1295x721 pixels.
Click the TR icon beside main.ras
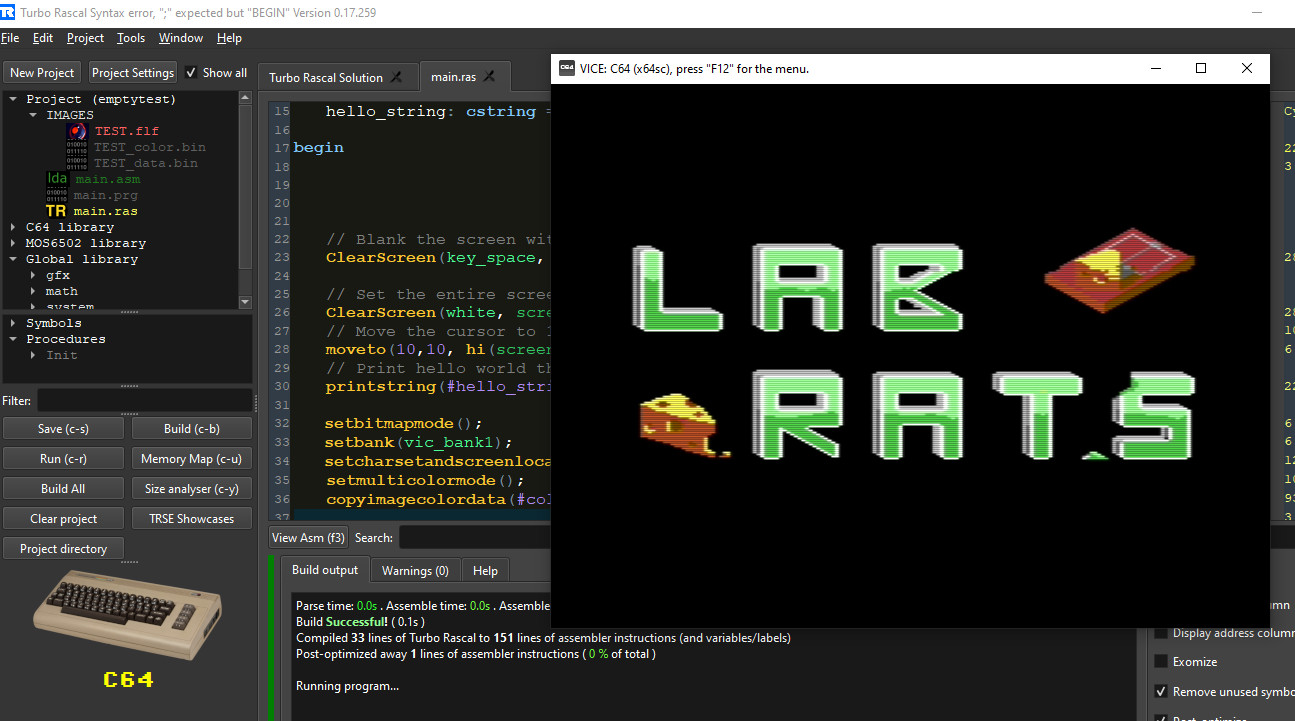click(x=57, y=211)
